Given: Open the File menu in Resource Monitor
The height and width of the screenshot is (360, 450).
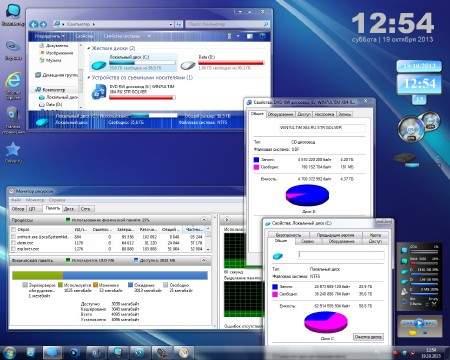Looking at the screenshot, I should pos(16,200).
